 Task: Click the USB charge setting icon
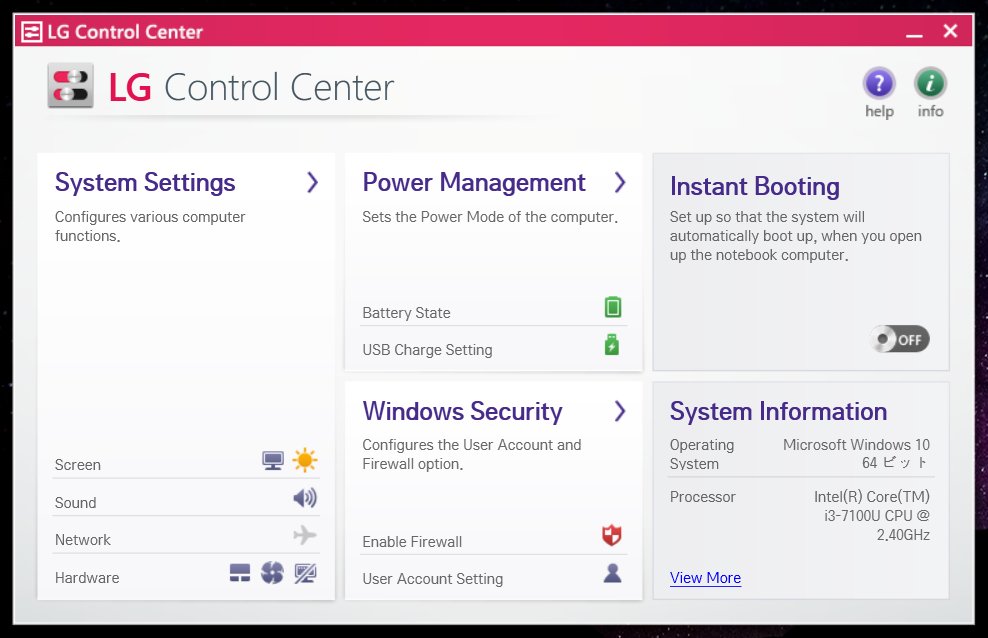(x=612, y=345)
